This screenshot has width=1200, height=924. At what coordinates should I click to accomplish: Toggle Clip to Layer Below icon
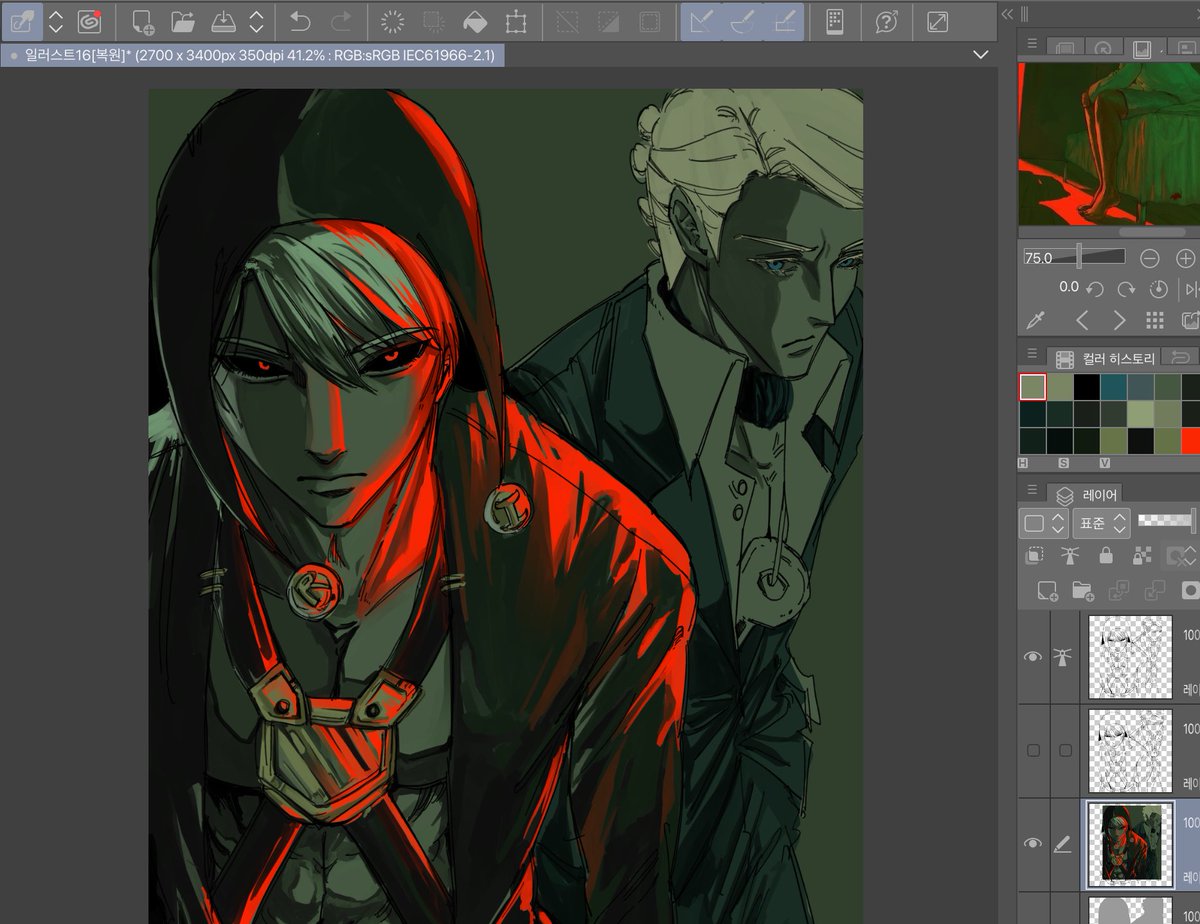(1035, 555)
